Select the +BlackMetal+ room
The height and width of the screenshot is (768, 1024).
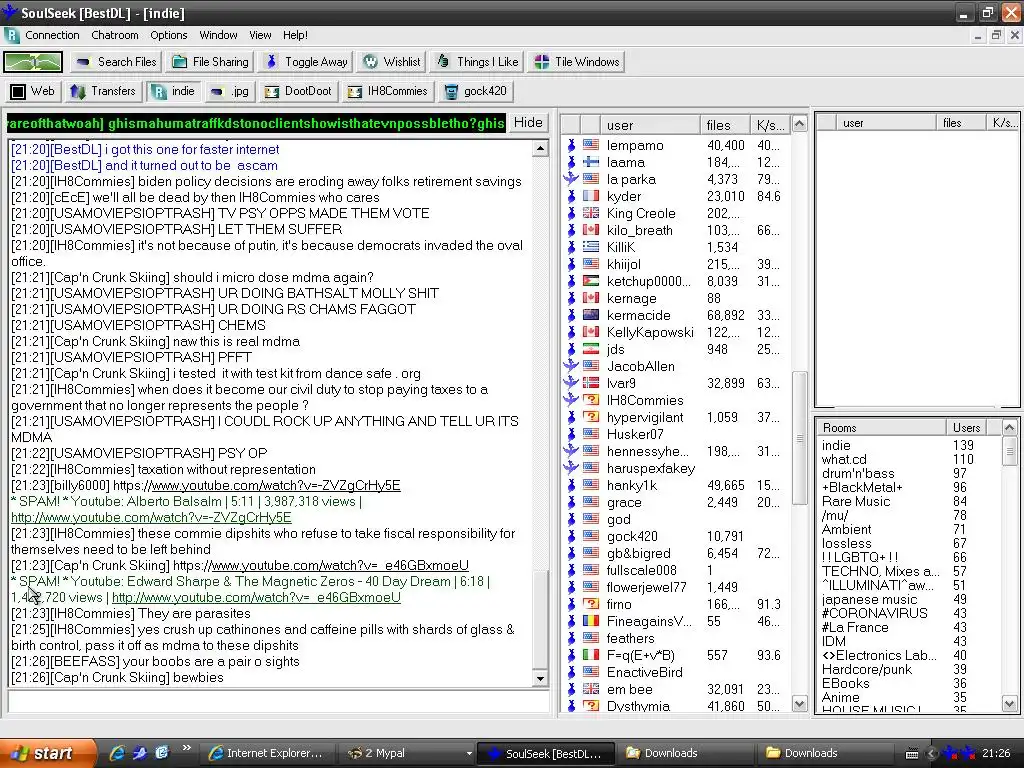click(862, 487)
